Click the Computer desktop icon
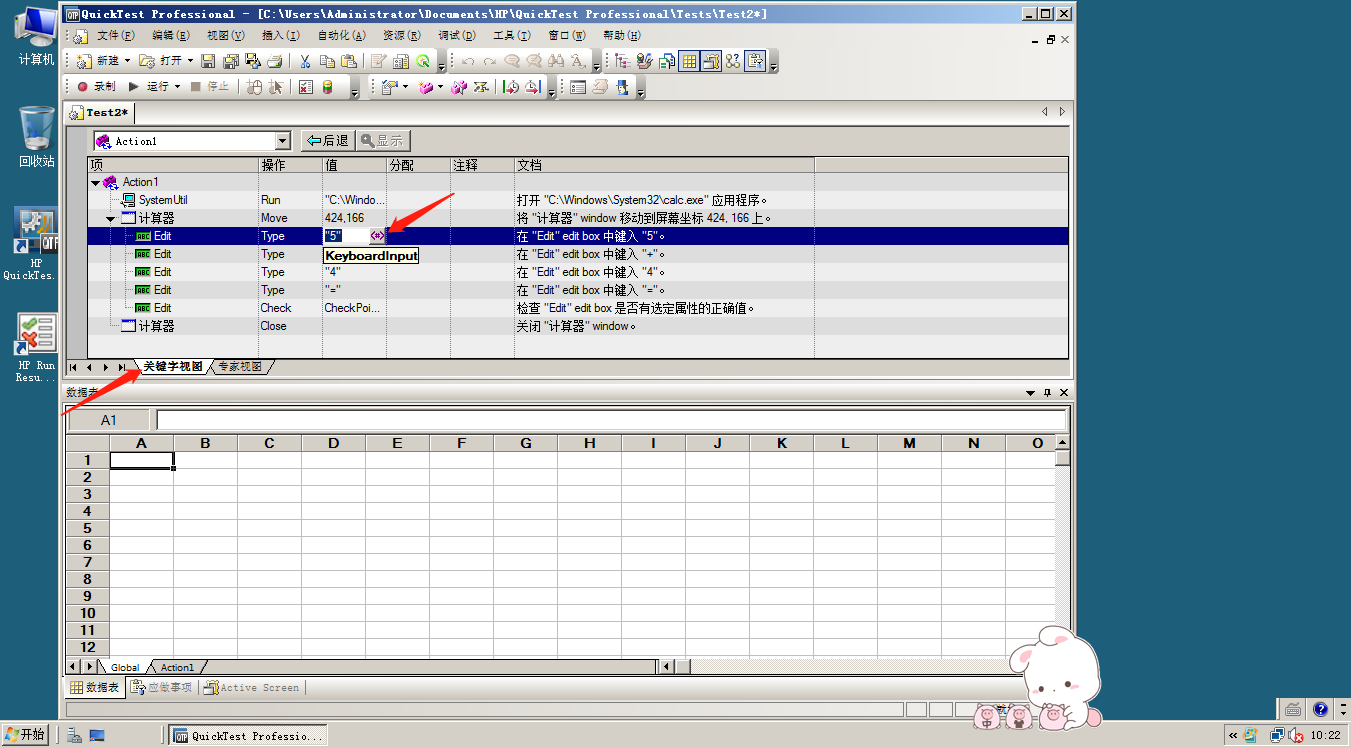1351x748 pixels. [36, 36]
